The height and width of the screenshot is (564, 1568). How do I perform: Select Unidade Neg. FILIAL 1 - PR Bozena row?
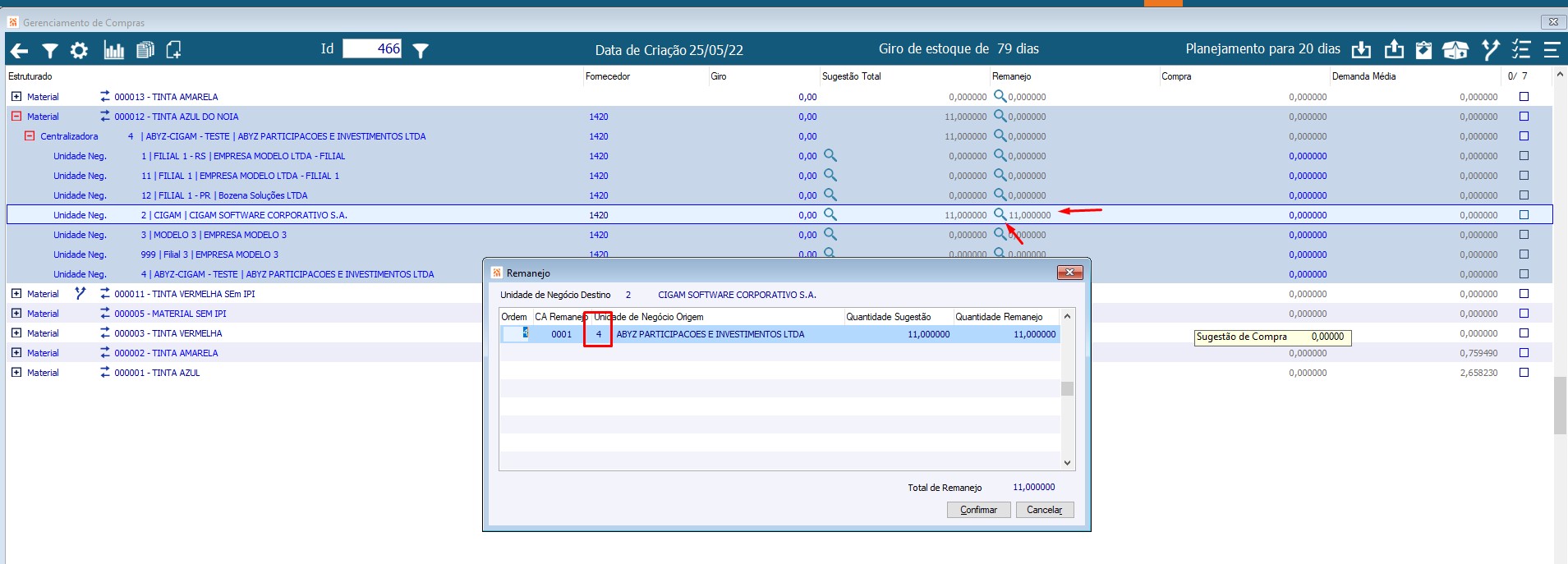(x=779, y=195)
